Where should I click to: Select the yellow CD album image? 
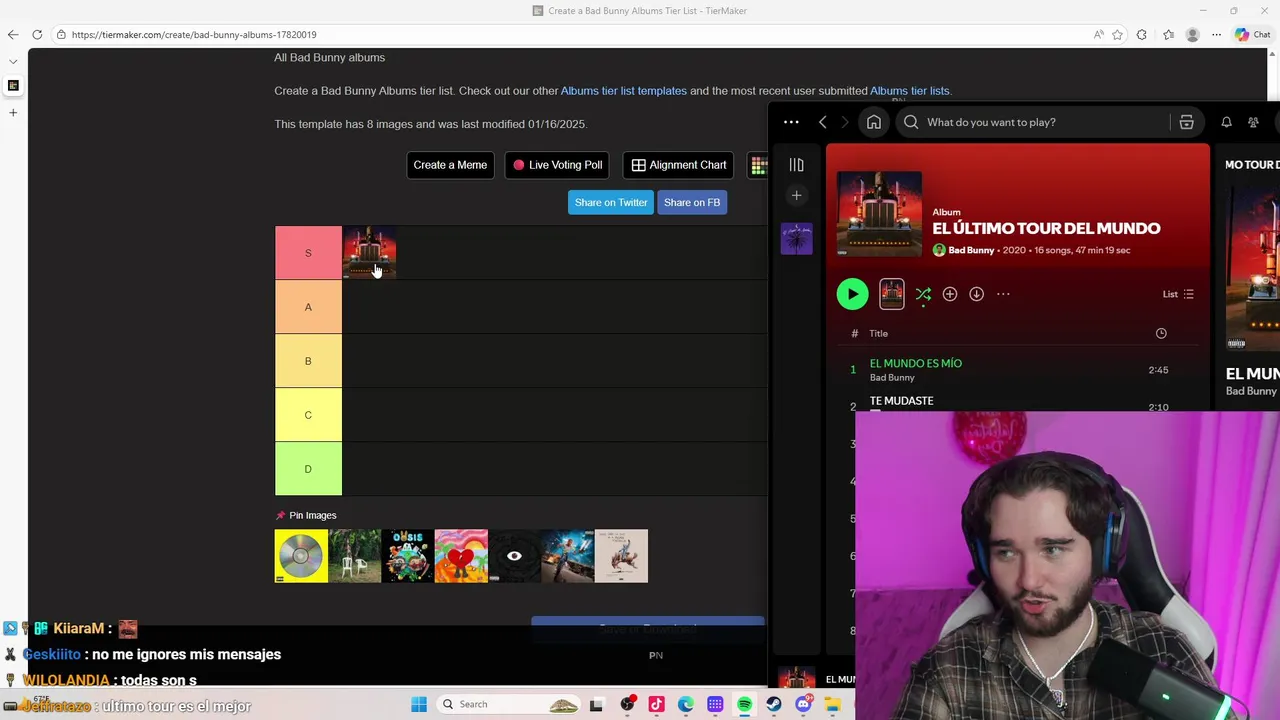(x=301, y=556)
